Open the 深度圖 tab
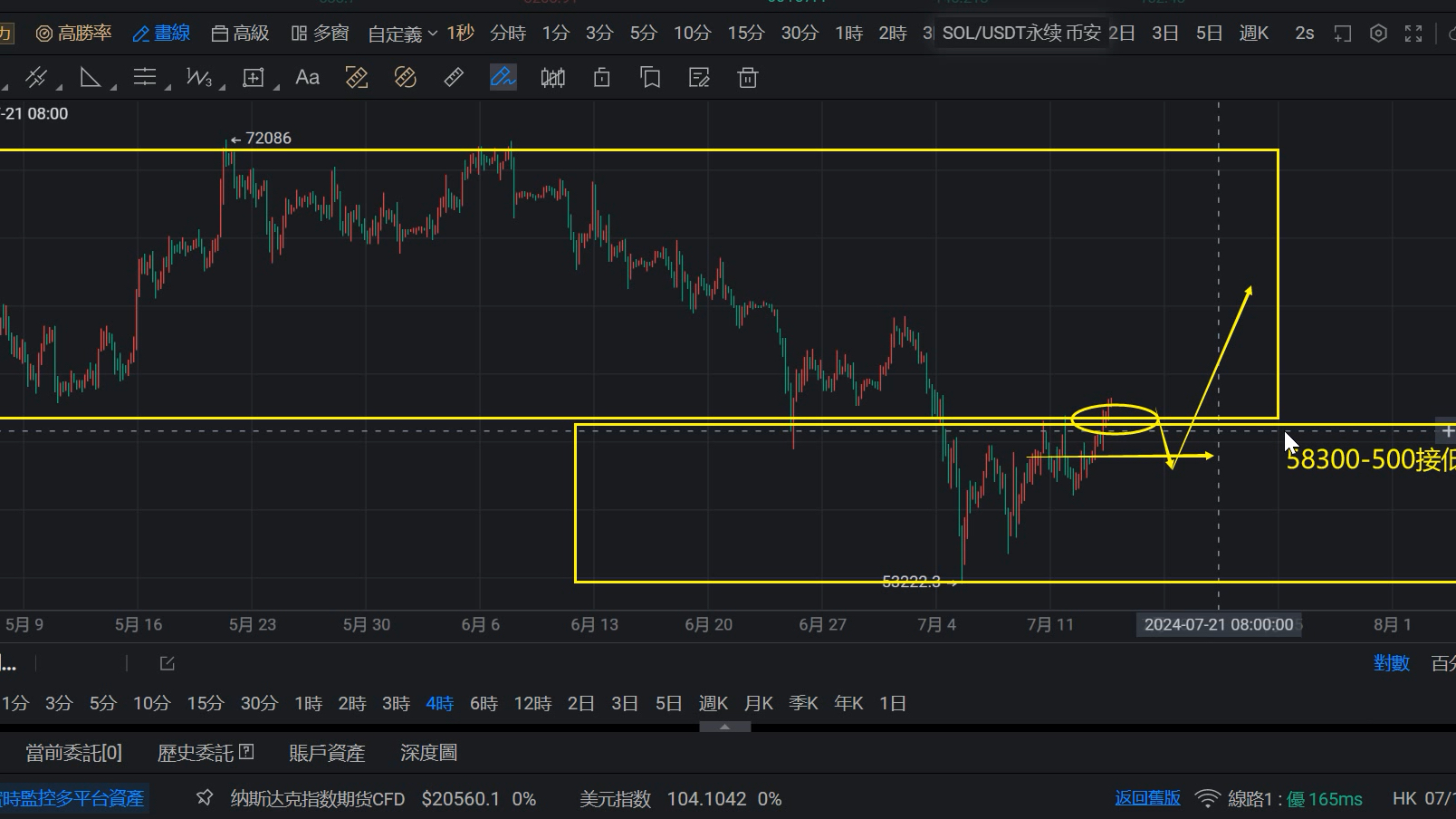Screen dimensions: 1456x819 (428, 753)
